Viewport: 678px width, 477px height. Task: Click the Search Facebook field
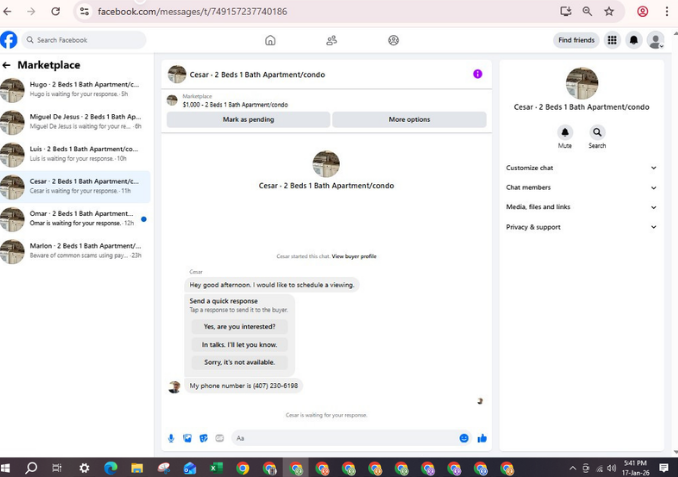[x=84, y=40]
